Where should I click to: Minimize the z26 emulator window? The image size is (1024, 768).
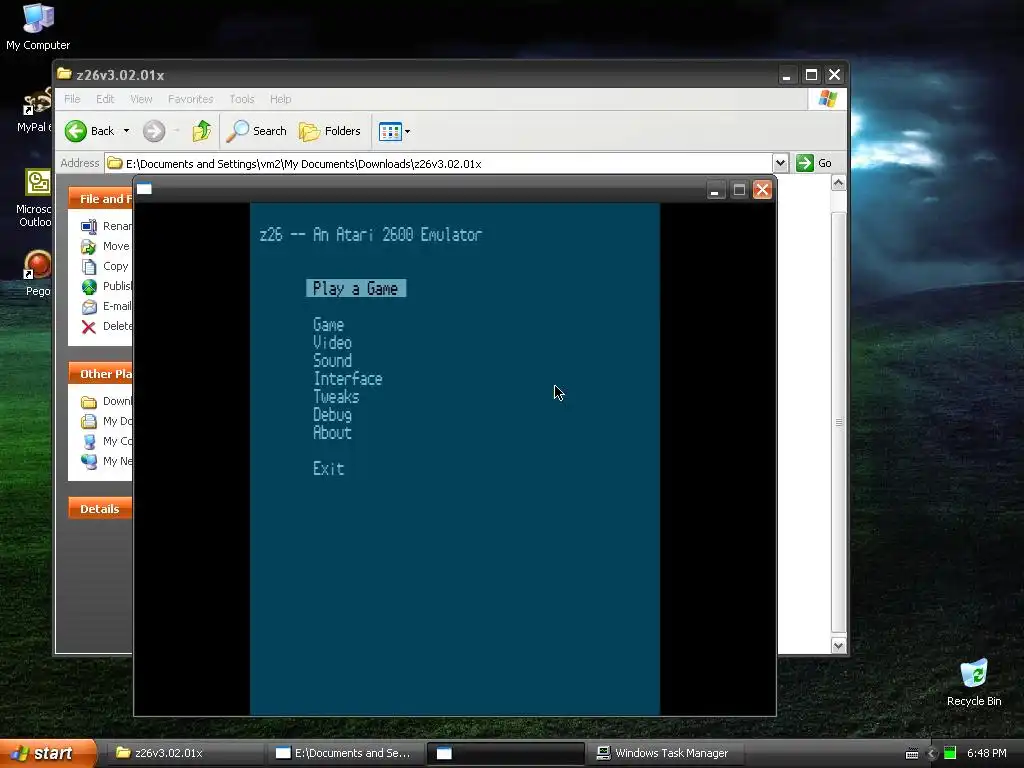pyautogui.click(x=715, y=190)
